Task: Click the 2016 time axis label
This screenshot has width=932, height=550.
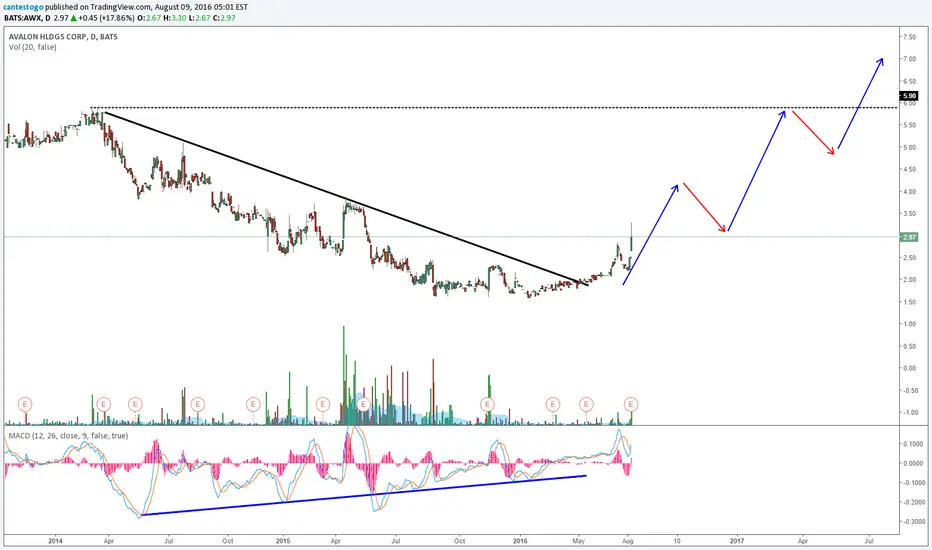Action: click(x=520, y=541)
